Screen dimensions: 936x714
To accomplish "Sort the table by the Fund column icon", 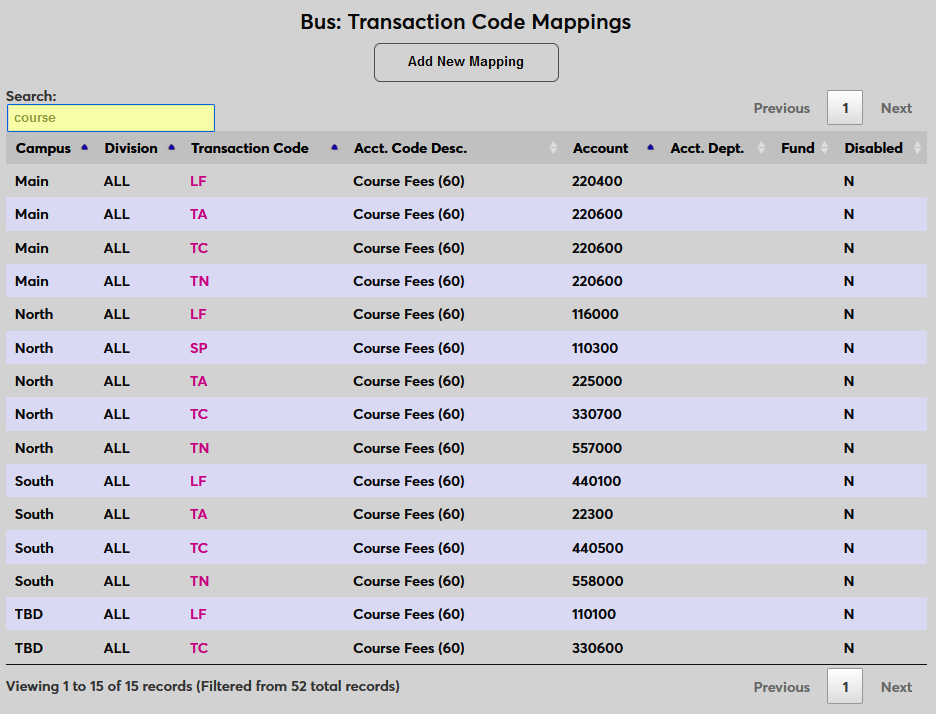I will [826, 147].
